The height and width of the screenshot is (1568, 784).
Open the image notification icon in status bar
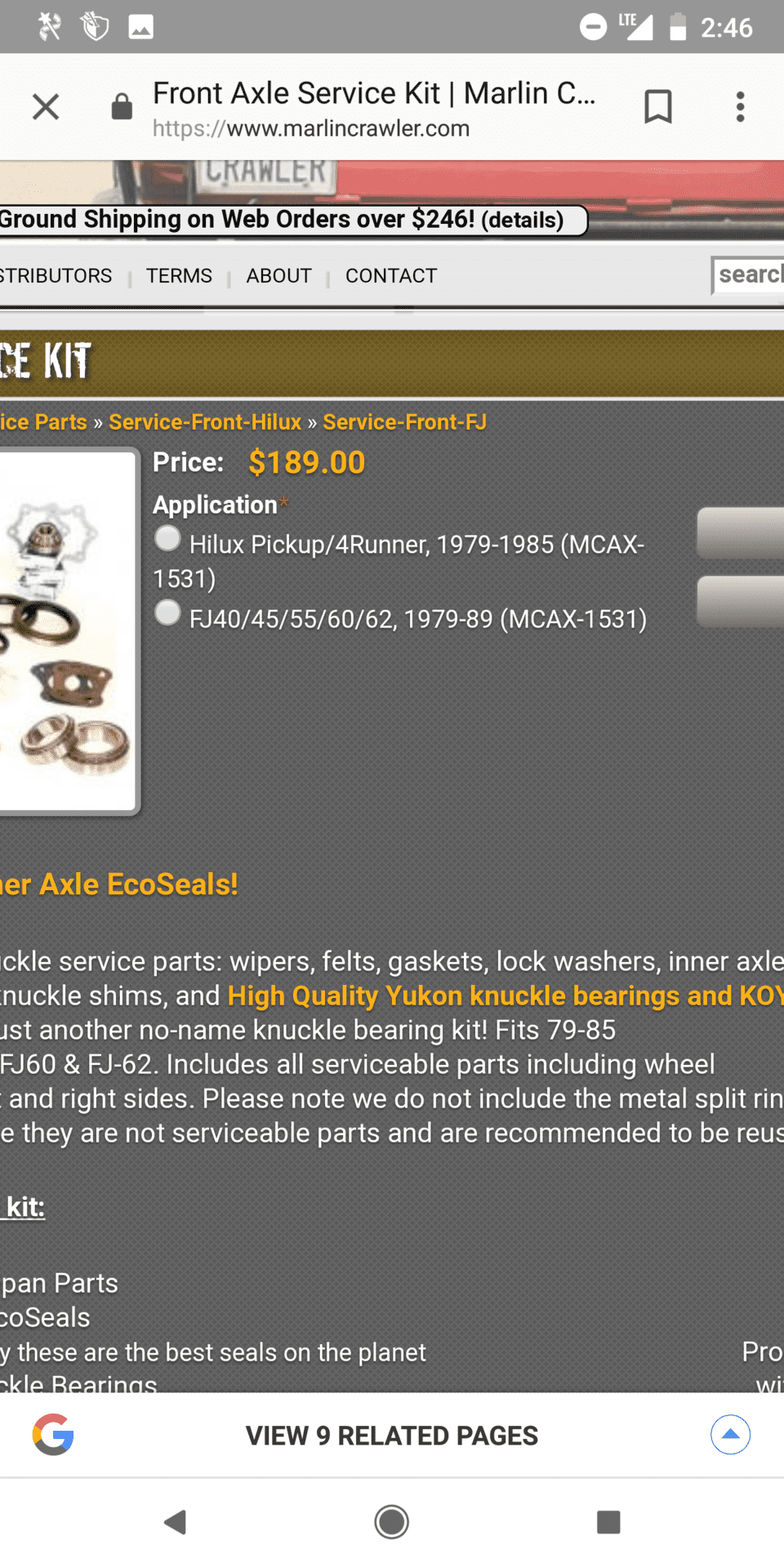click(140, 27)
